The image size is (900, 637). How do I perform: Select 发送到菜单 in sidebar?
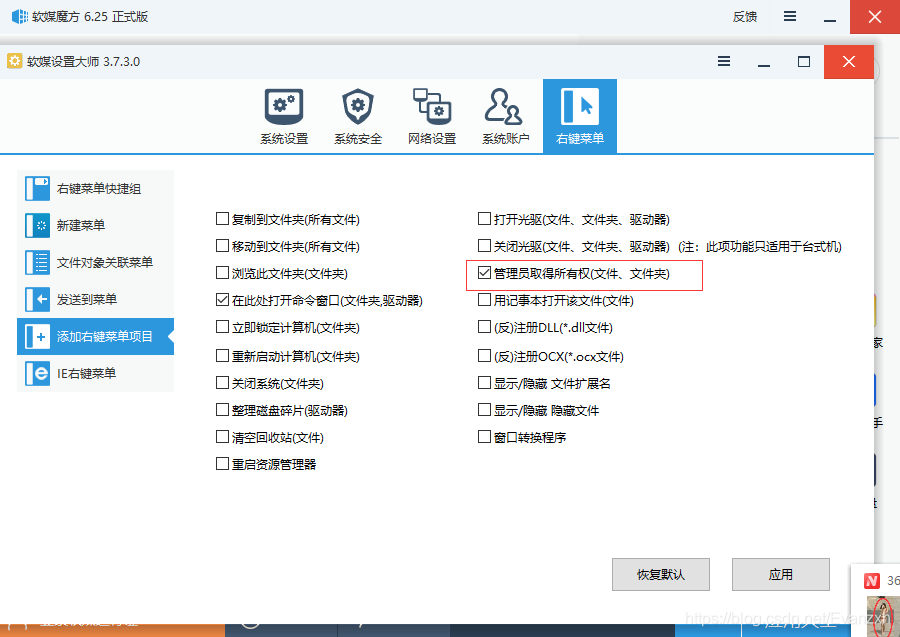coord(95,300)
